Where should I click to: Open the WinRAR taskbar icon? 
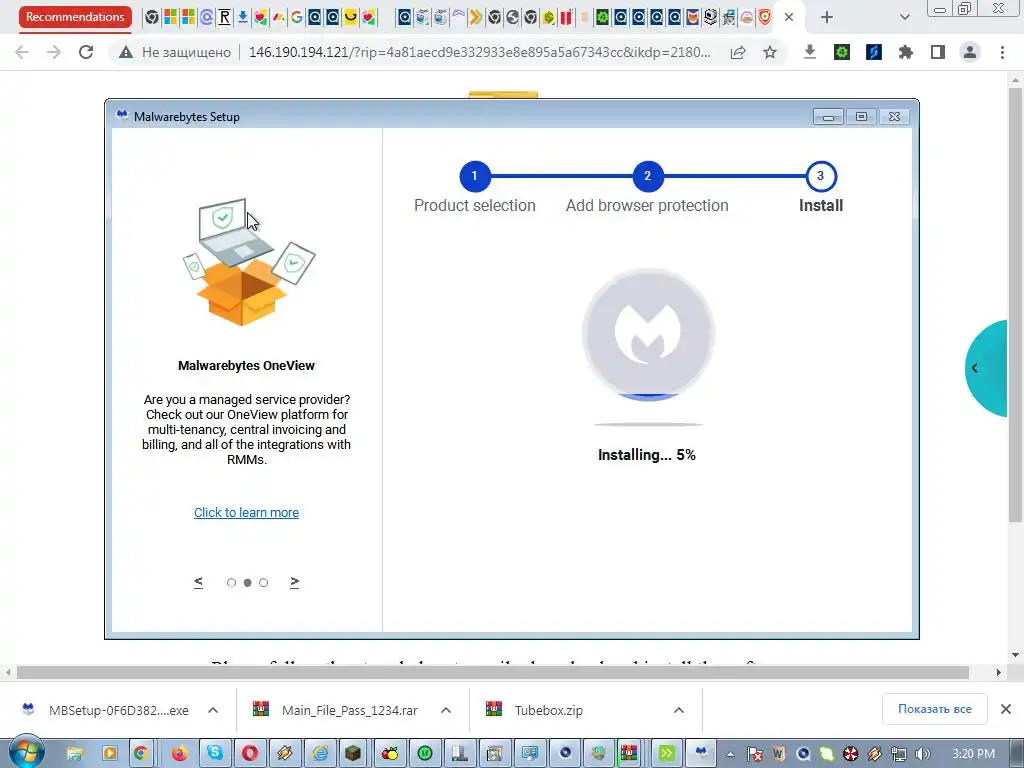click(629, 754)
